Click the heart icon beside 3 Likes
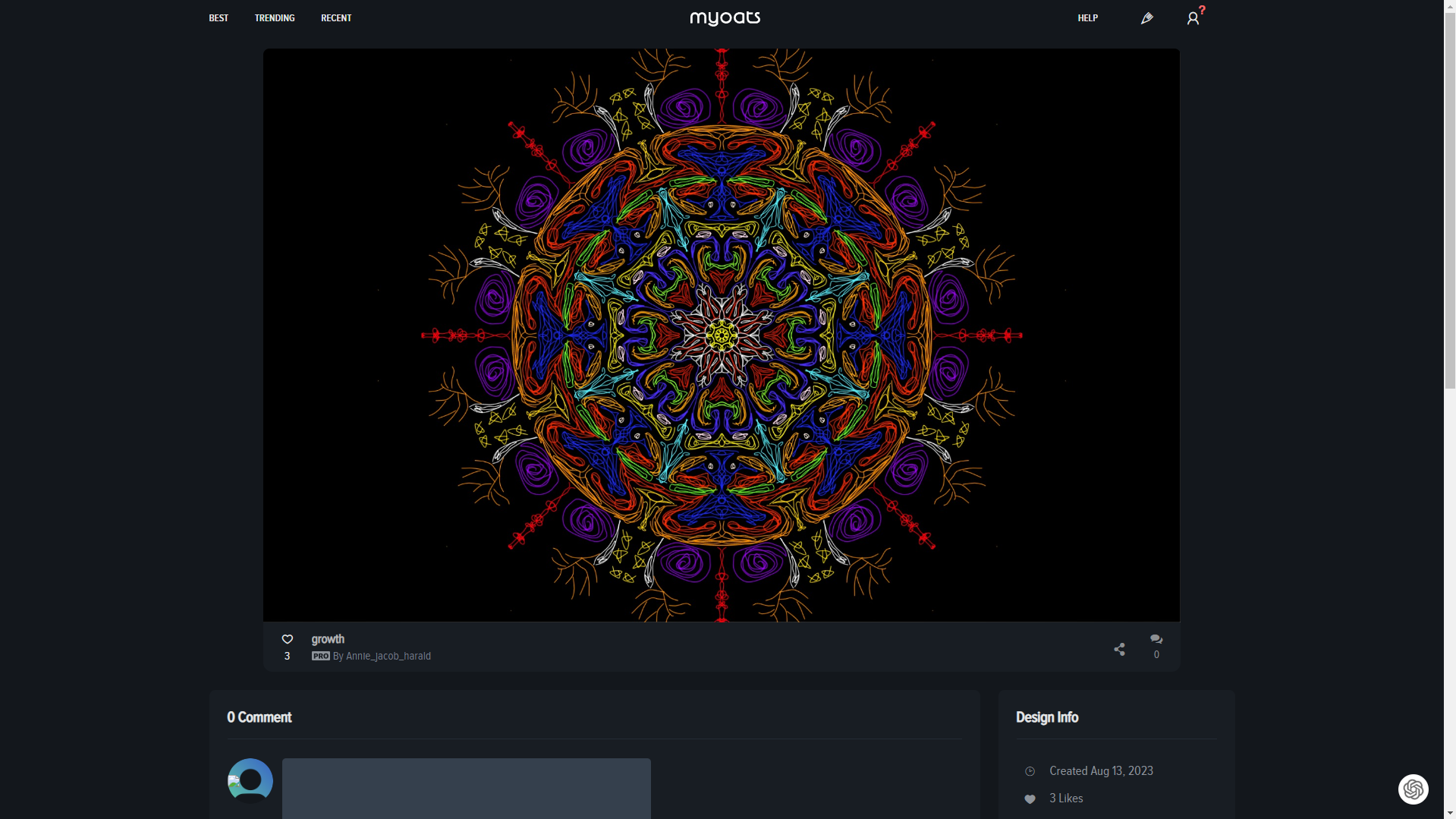 tap(1030, 799)
